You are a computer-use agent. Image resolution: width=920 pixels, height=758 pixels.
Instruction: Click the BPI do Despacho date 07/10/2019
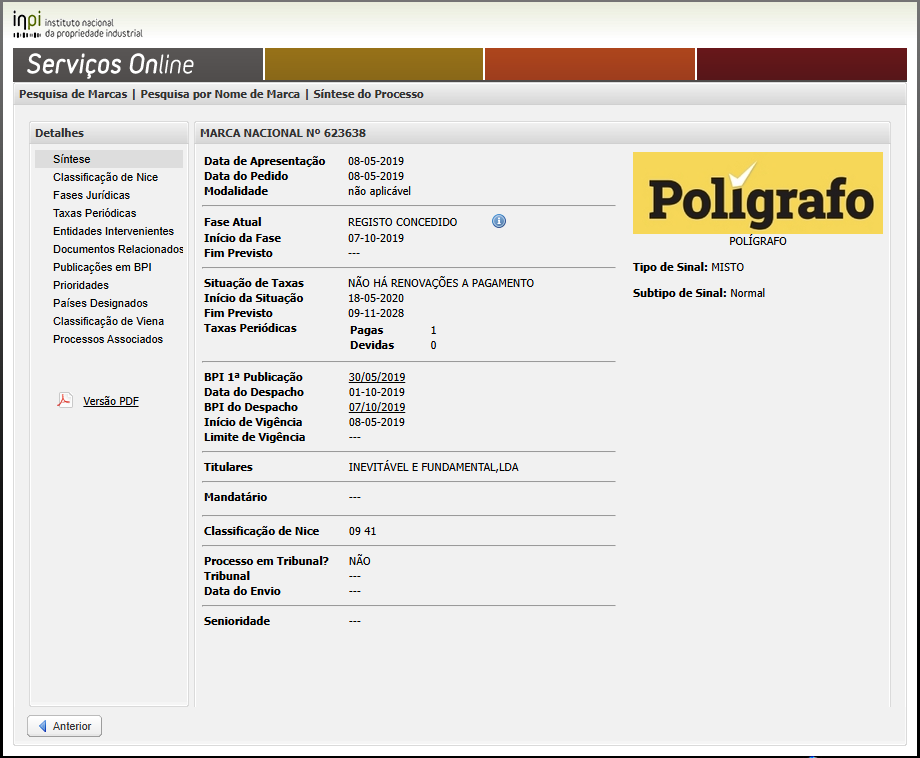pos(376,407)
